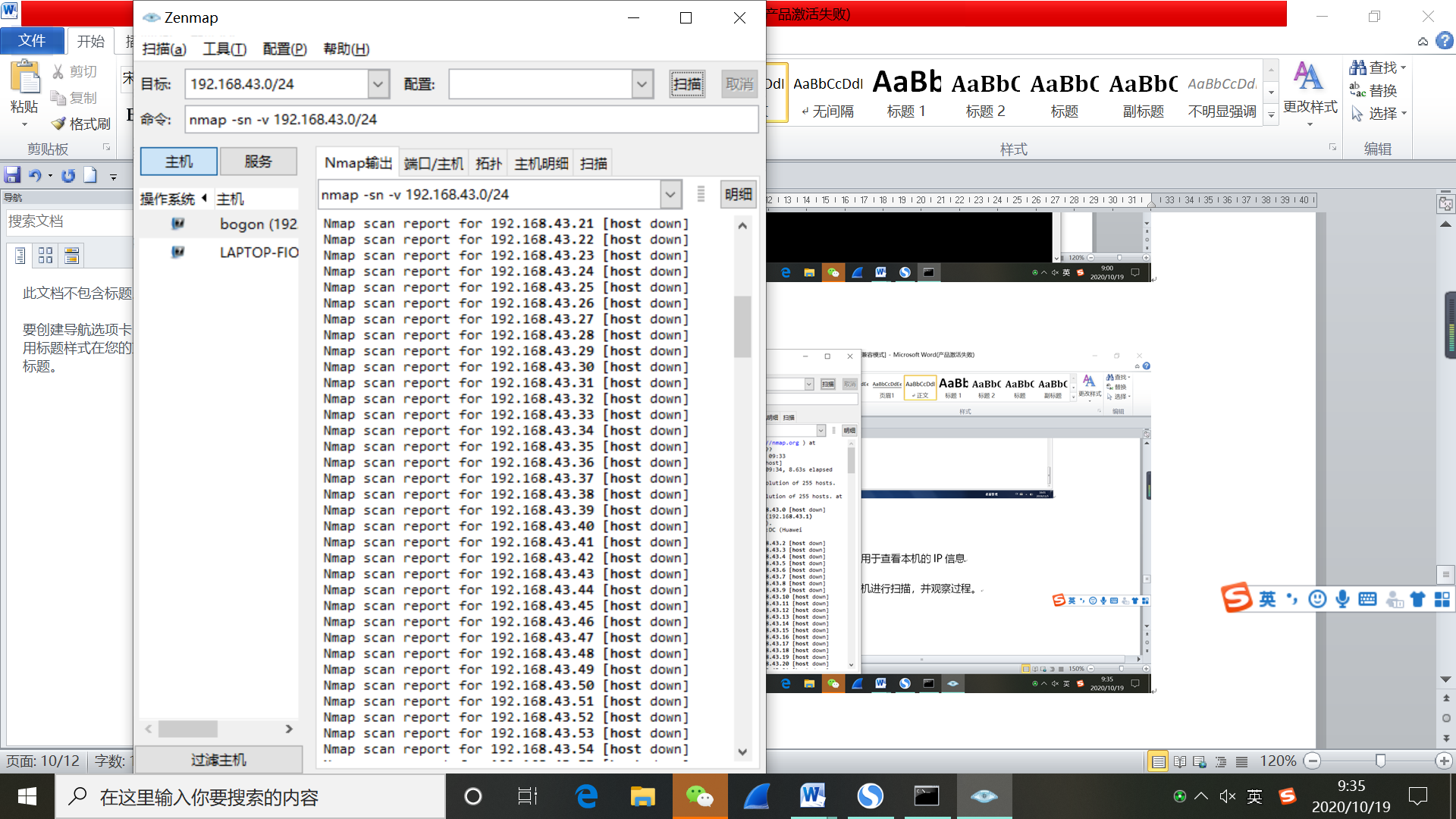
Task: Switch to Print Layout view
Action: 1158,761
